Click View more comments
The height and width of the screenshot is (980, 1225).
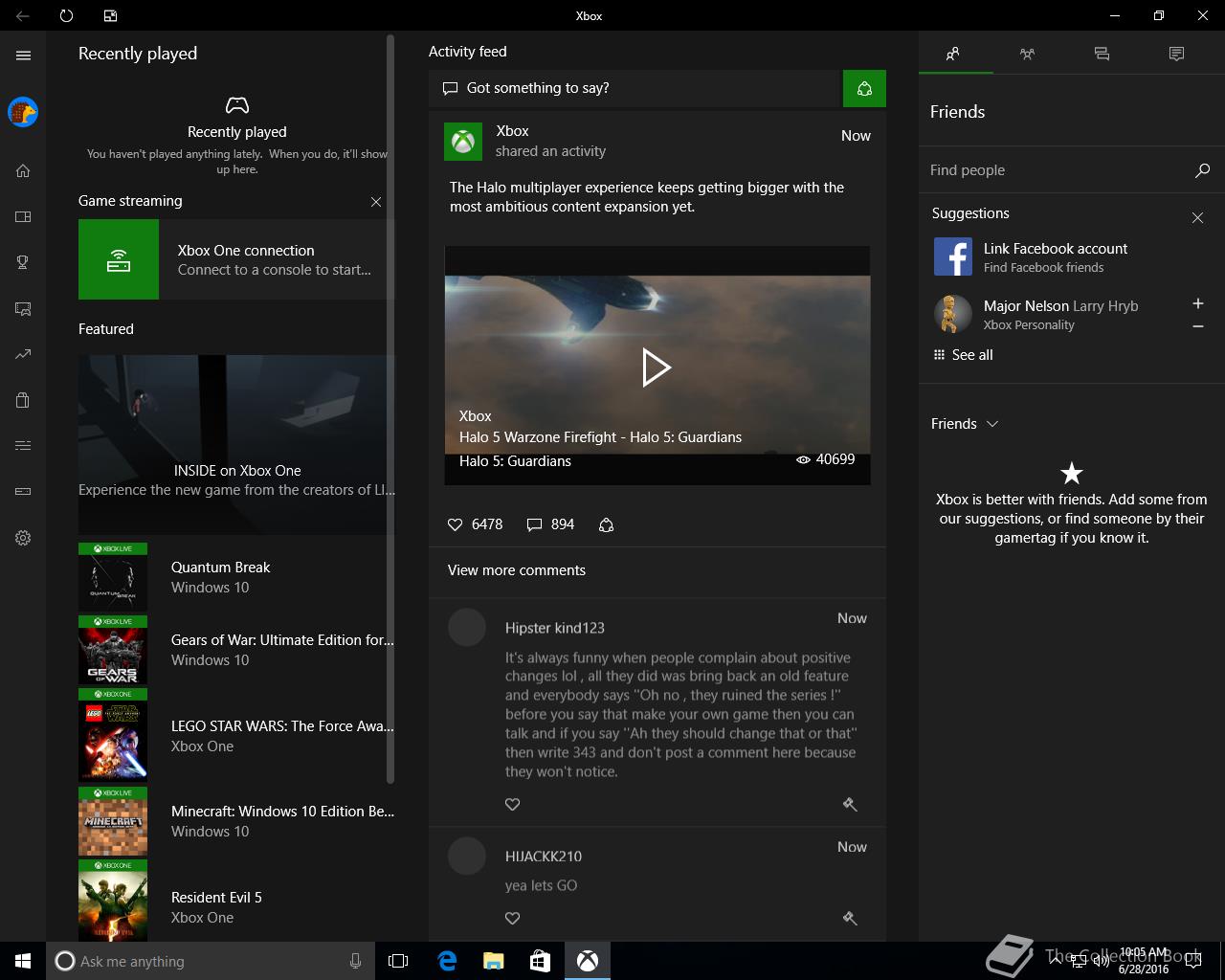tap(517, 570)
